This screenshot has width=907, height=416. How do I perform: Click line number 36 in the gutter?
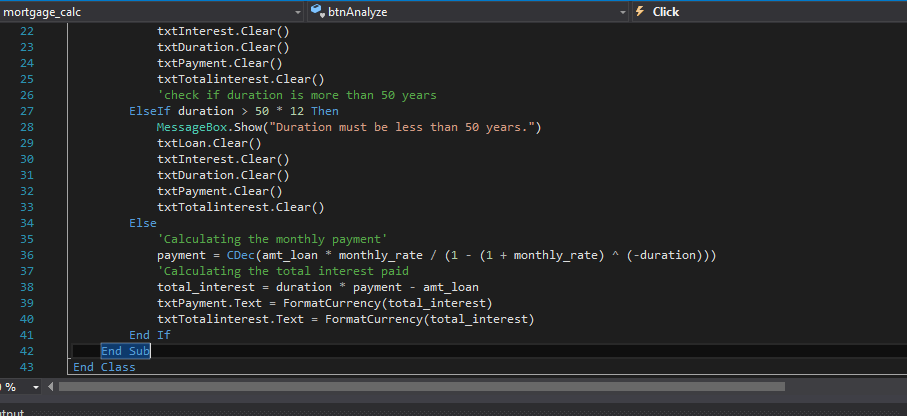pos(27,255)
